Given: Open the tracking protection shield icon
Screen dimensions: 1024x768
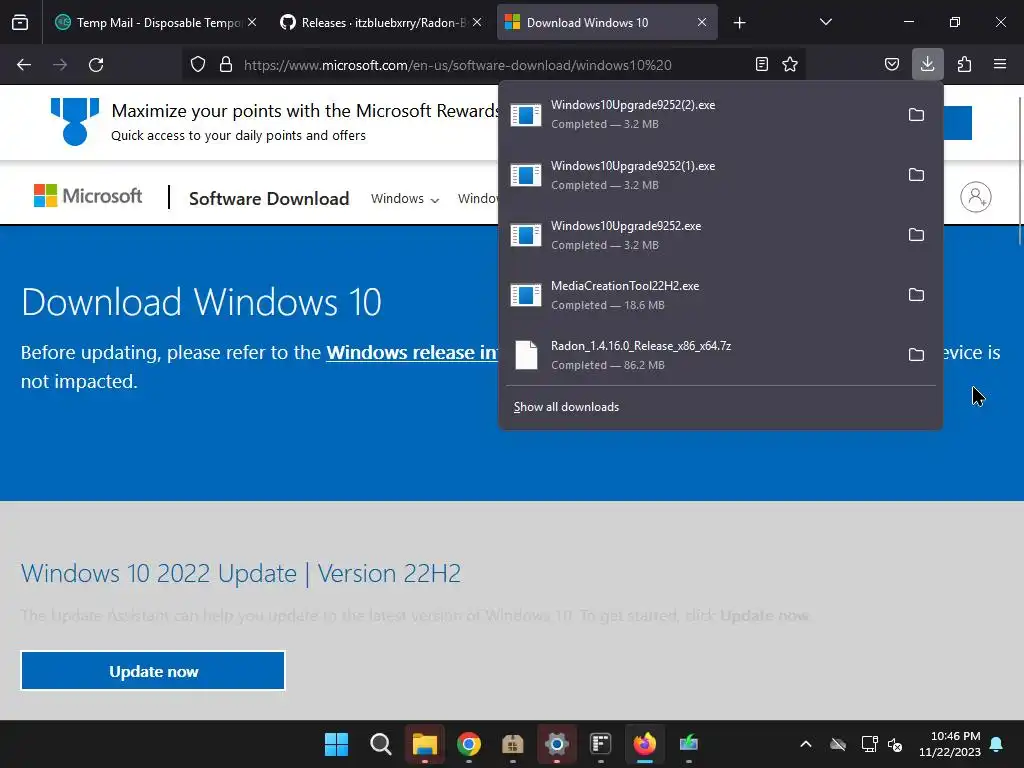Looking at the screenshot, I should 198,65.
